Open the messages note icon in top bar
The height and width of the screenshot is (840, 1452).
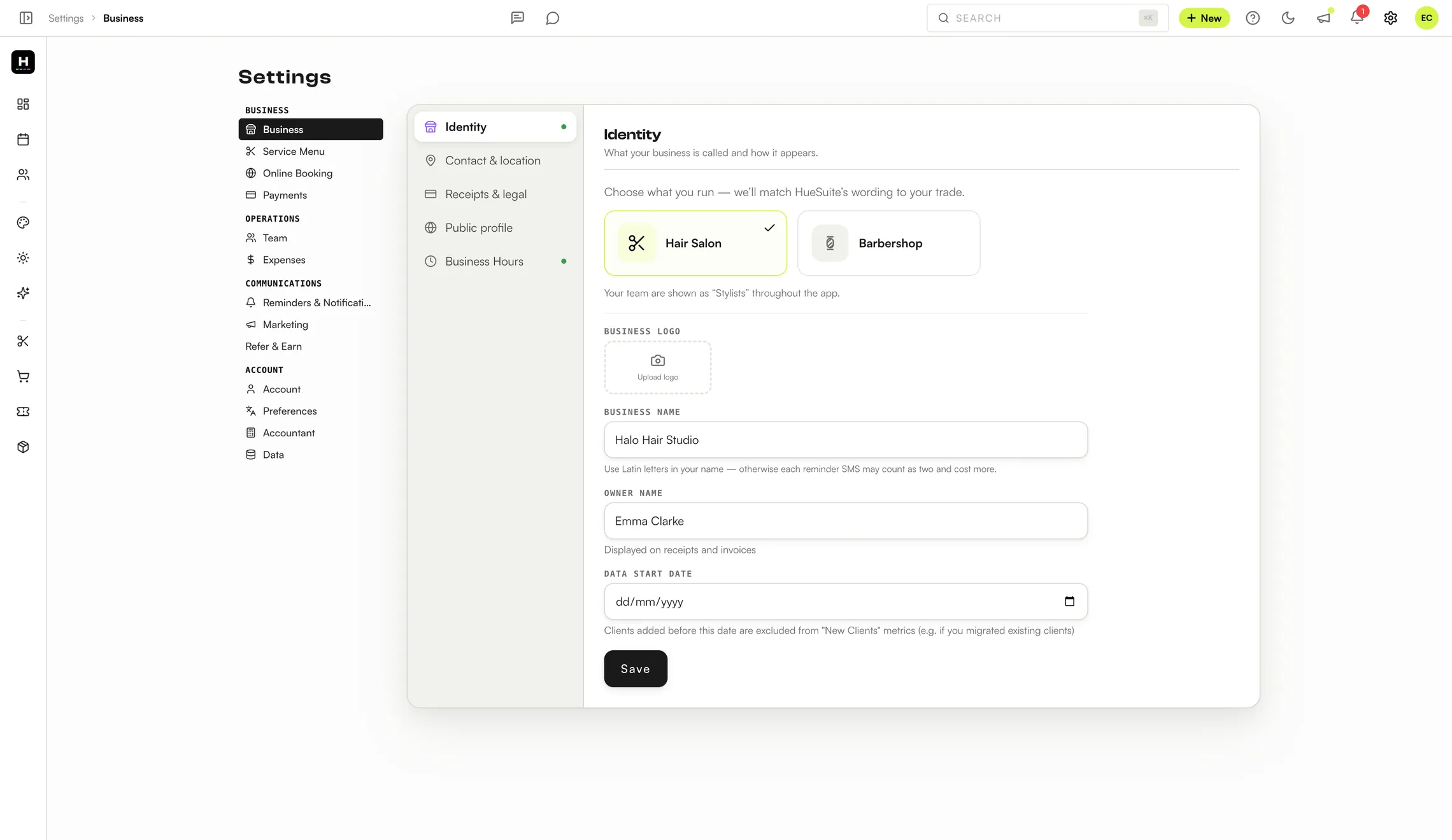coord(517,18)
